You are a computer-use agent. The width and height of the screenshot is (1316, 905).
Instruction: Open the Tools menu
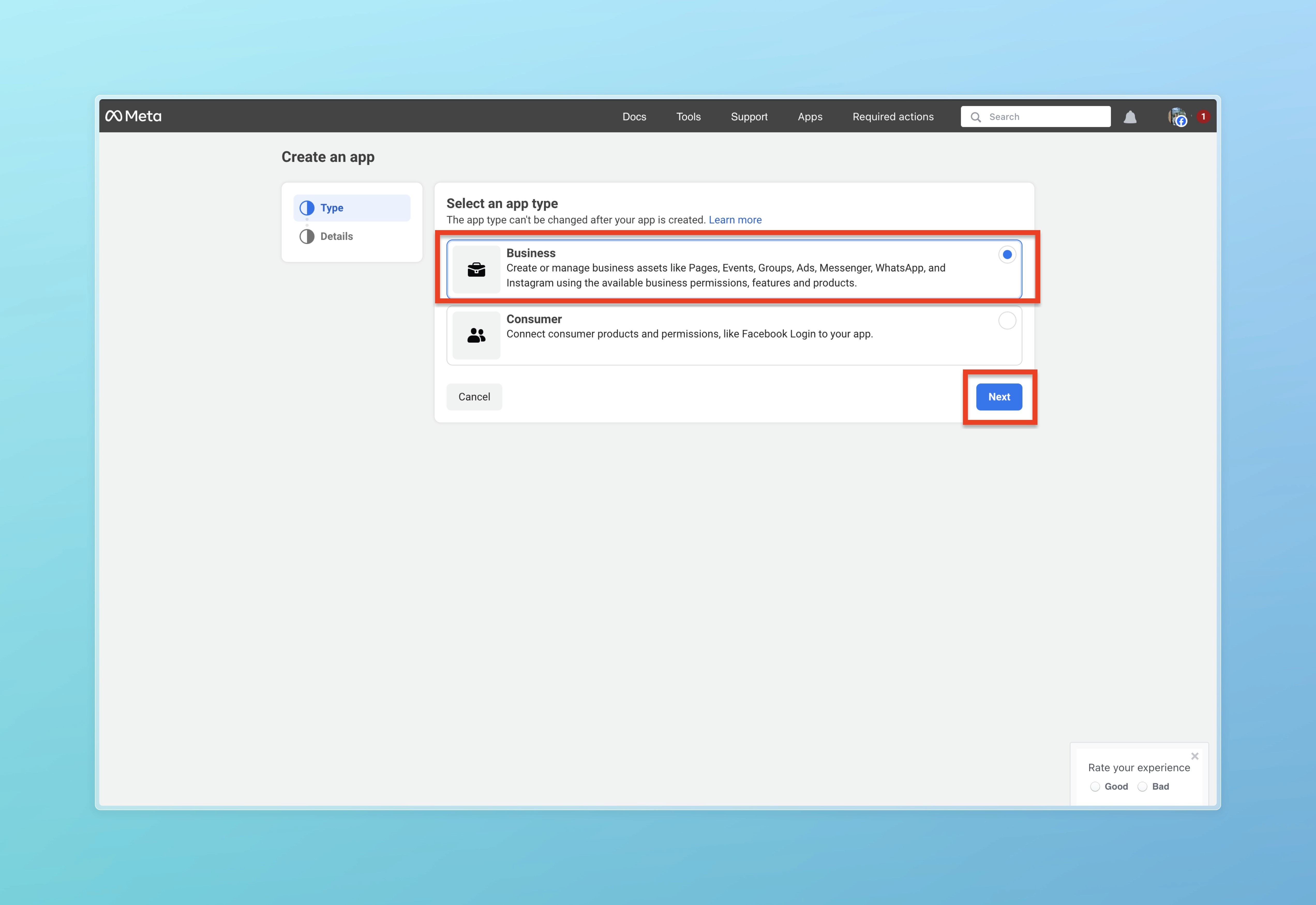[688, 117]
